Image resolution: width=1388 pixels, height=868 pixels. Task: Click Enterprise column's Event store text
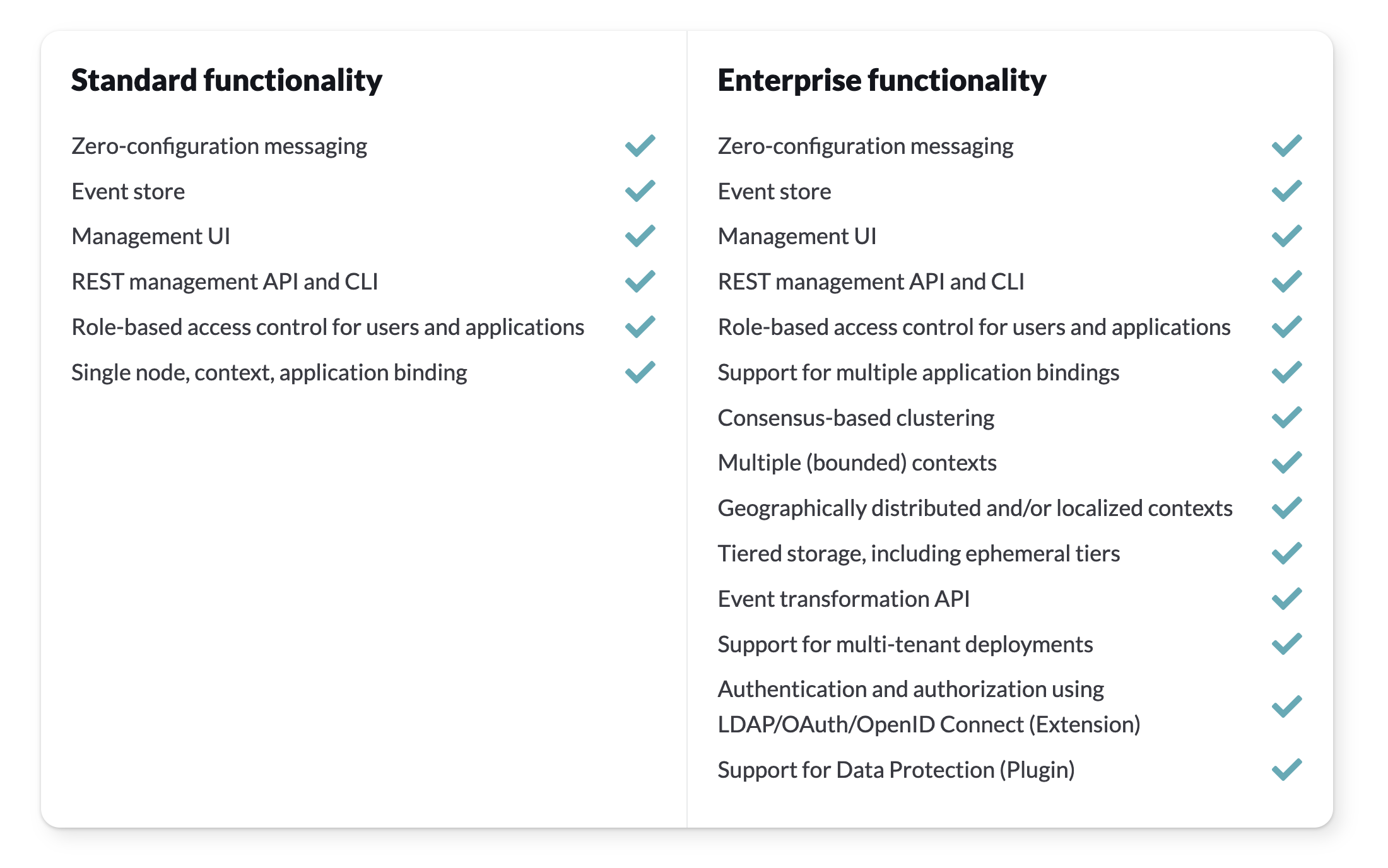[774, 192]
